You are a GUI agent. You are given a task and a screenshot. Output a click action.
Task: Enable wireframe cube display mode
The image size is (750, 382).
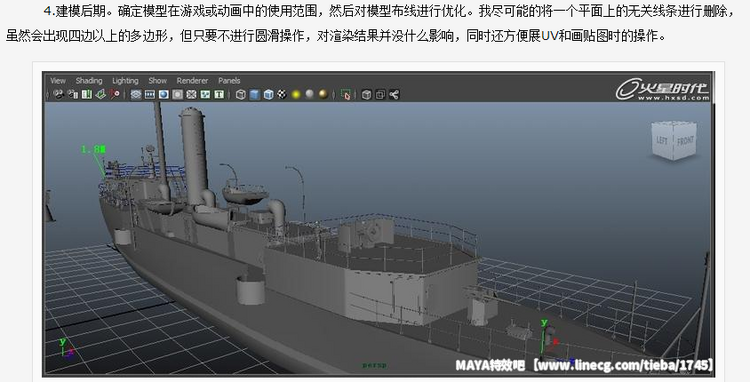[241, 95]
